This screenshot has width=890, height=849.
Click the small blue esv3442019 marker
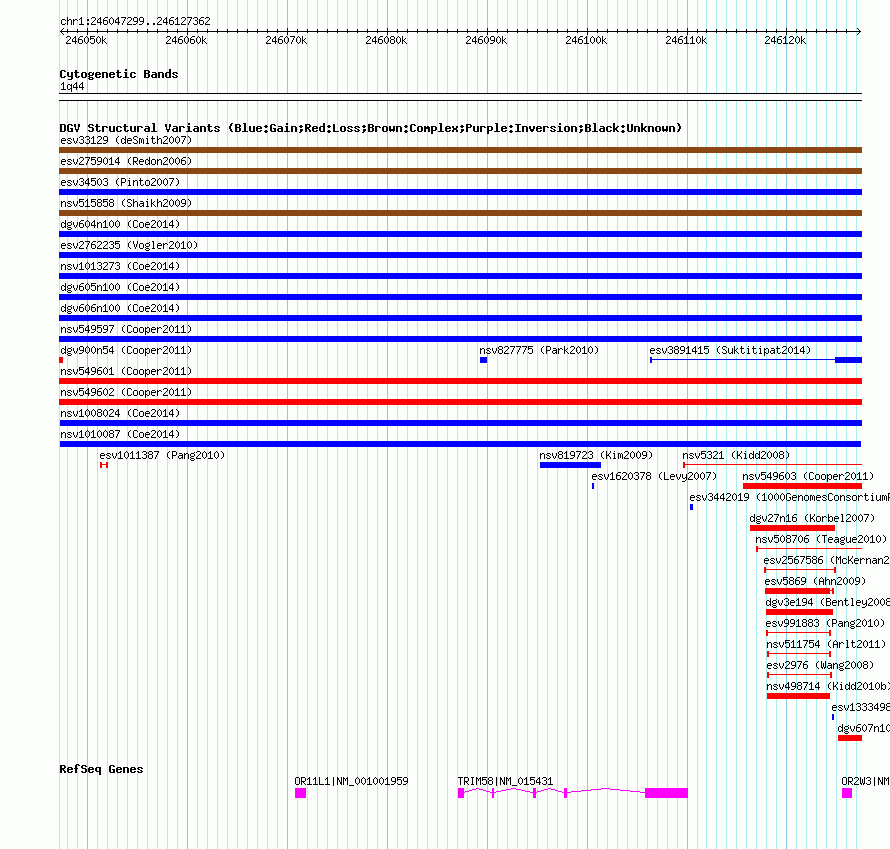pyautogui.click(x=691, y=507)
